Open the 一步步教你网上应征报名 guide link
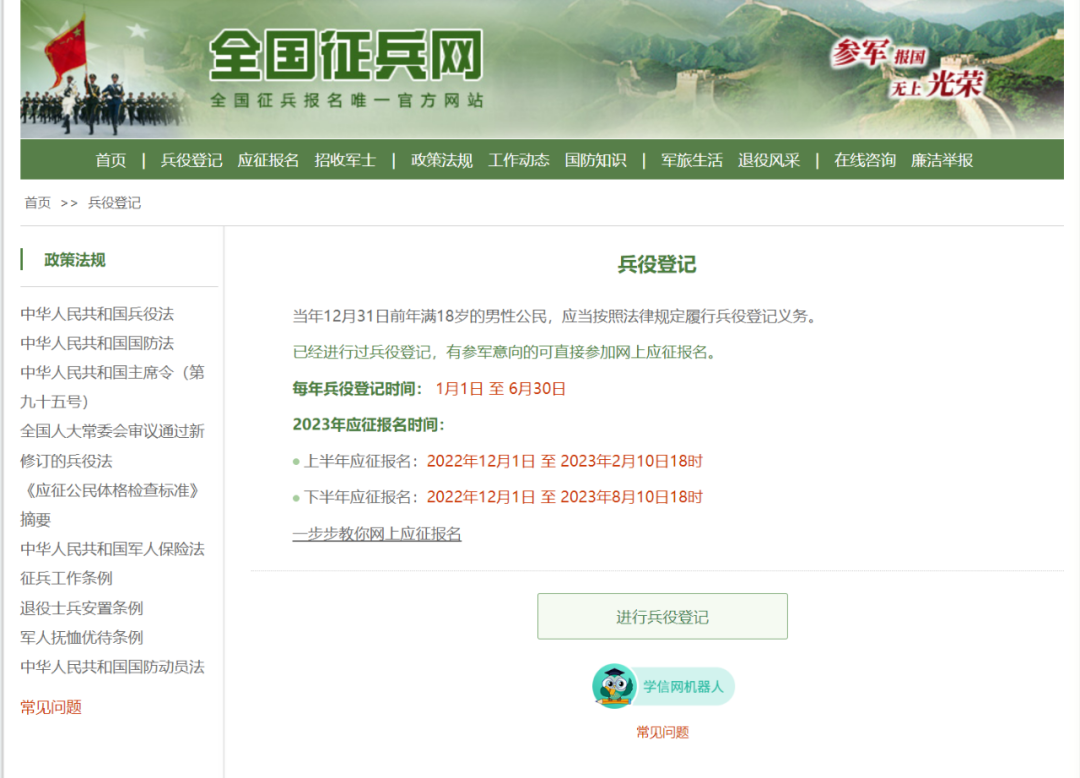The height and width of the screenshot is (778, 1080). 377,534
